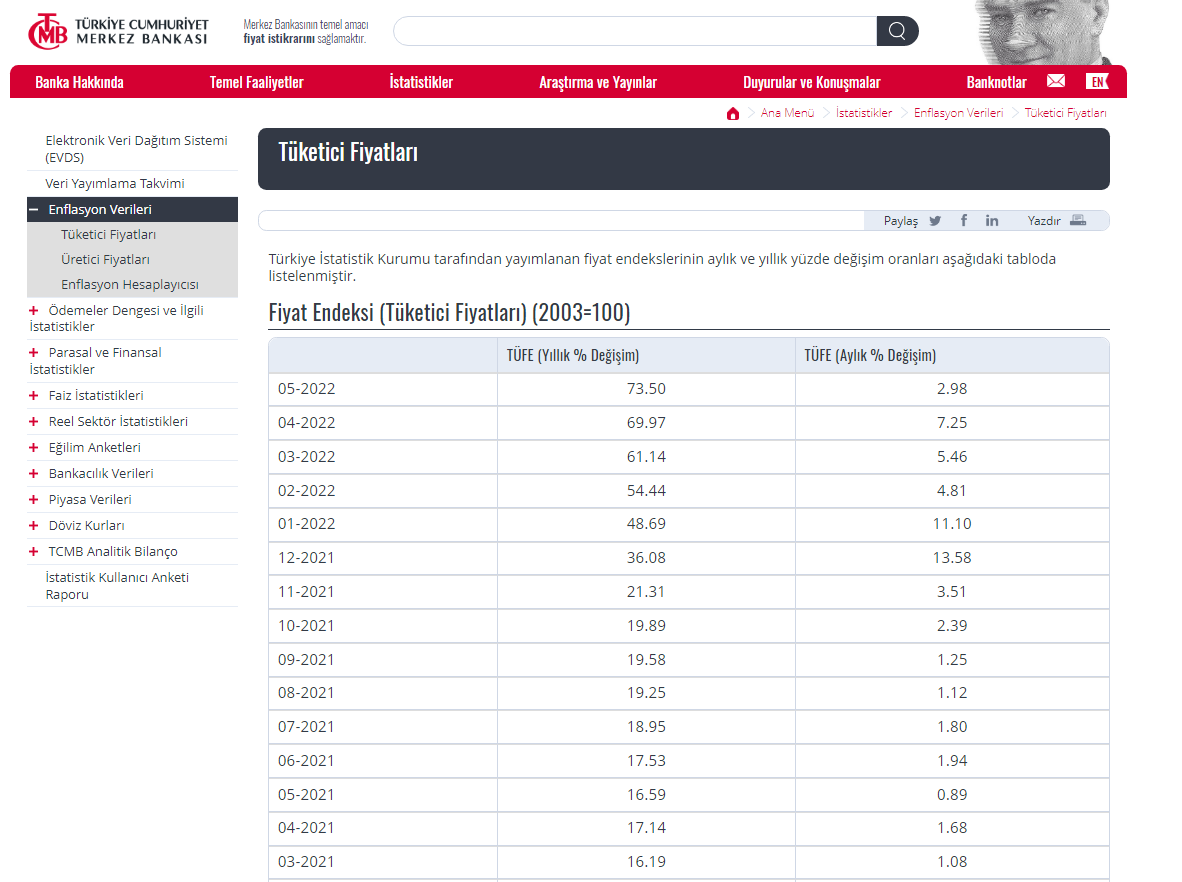The width and height of the screenshot is (1182, 882).
Task: Click the printer icon next to Yazdır
Action: coord(1077,221)
